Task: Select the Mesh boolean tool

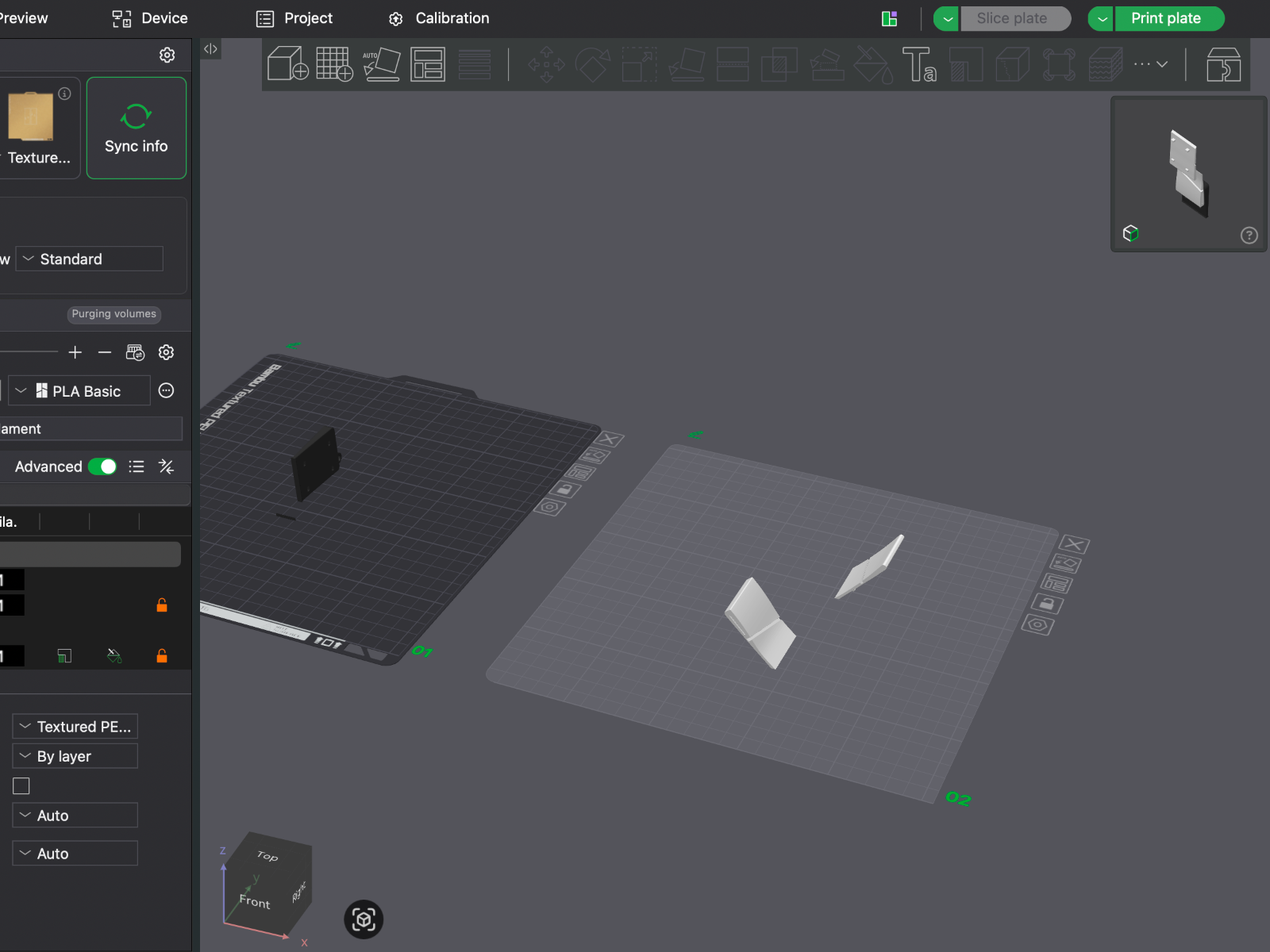Action: click(x=779, y=64)
